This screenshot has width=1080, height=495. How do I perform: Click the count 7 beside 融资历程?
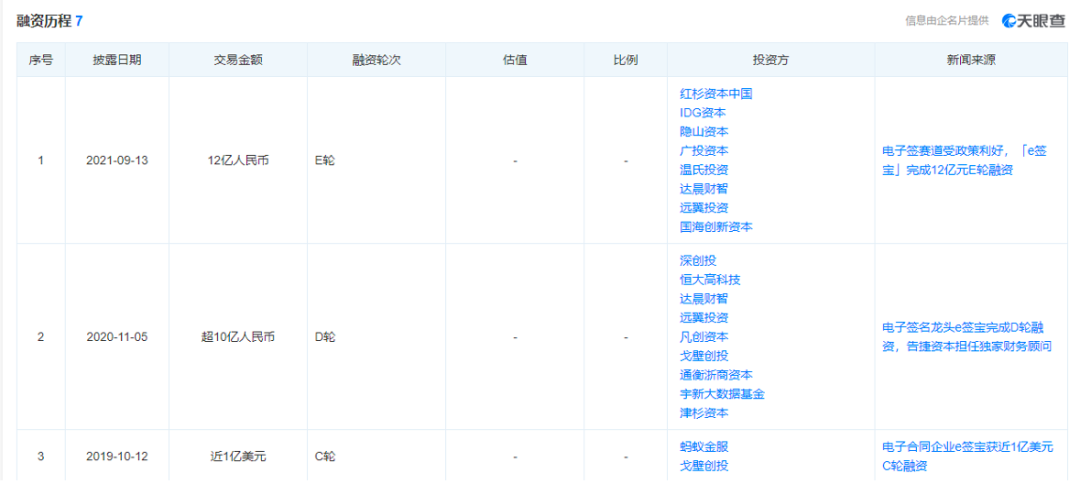79,21
